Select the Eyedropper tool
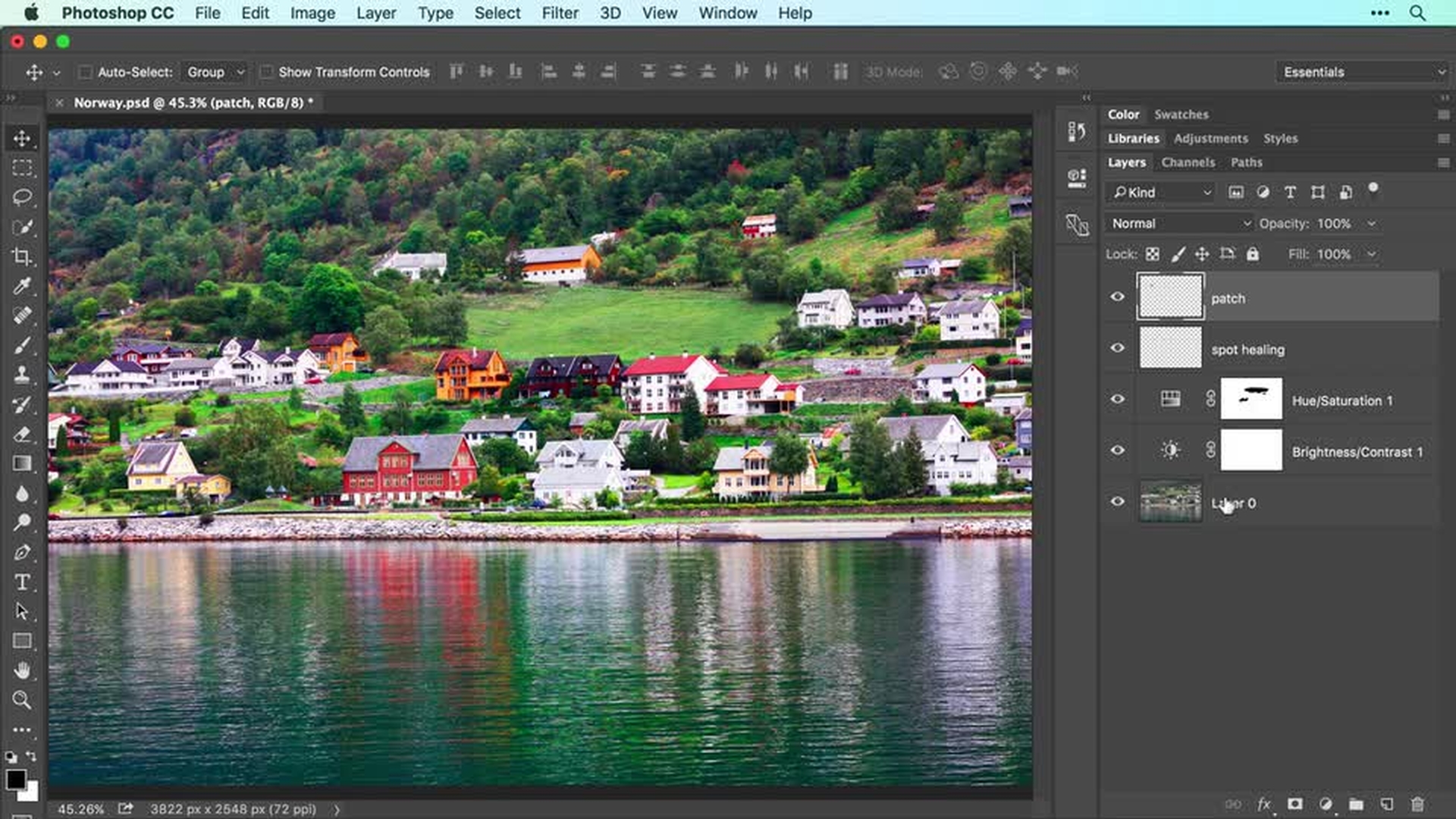Viewport: 1456px width, 819px height. coord(23,286)
